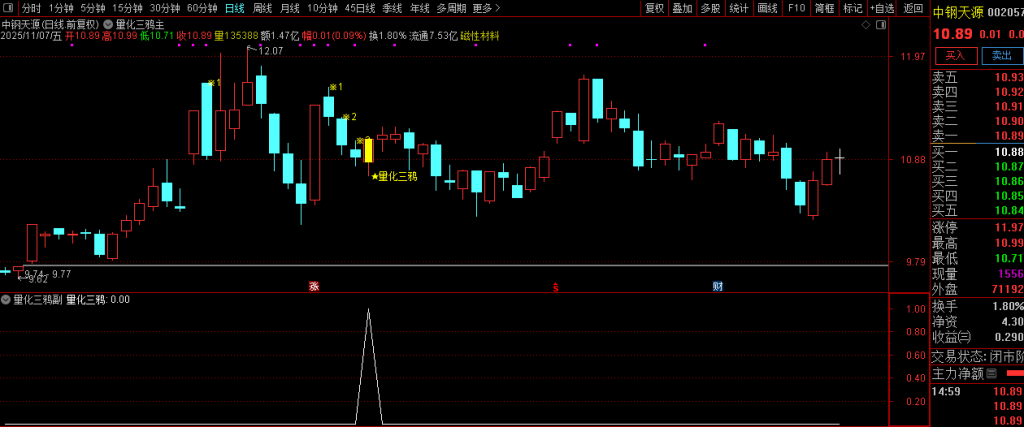This screenshot has width=1024, height=427.
Task: Open the F10 company info
Action: pos(796,8)
